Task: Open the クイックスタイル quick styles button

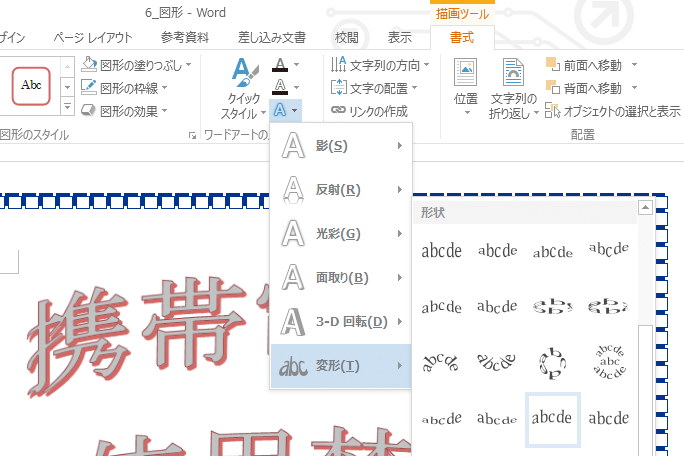Action: tap(243, 89)
